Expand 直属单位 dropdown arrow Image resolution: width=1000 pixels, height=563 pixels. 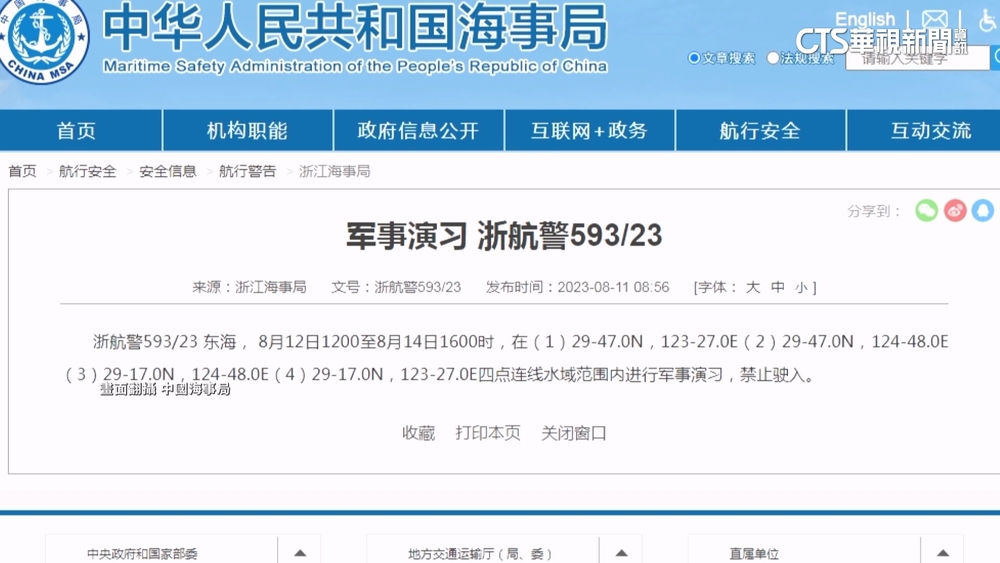943,553
